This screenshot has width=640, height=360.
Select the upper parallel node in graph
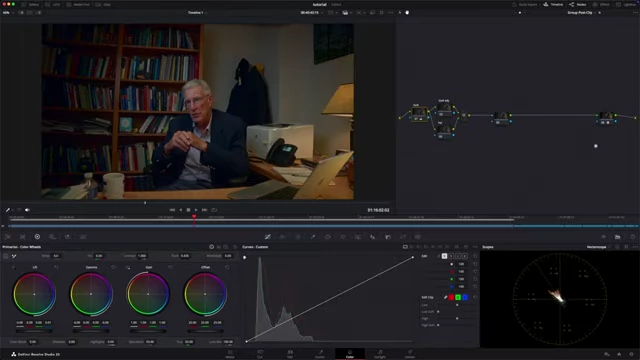click(444, 109)
